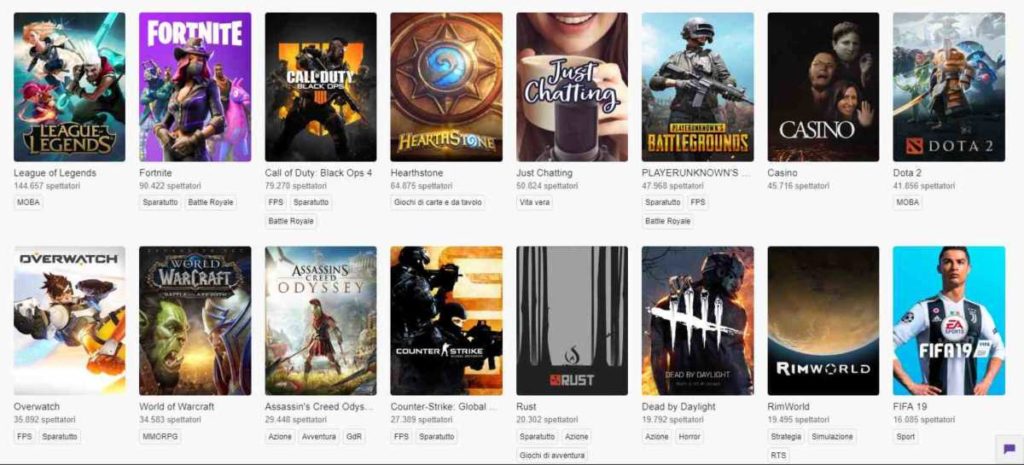
Task: Select the MMORPG tag under World of Warcraft
Action: 160,436
